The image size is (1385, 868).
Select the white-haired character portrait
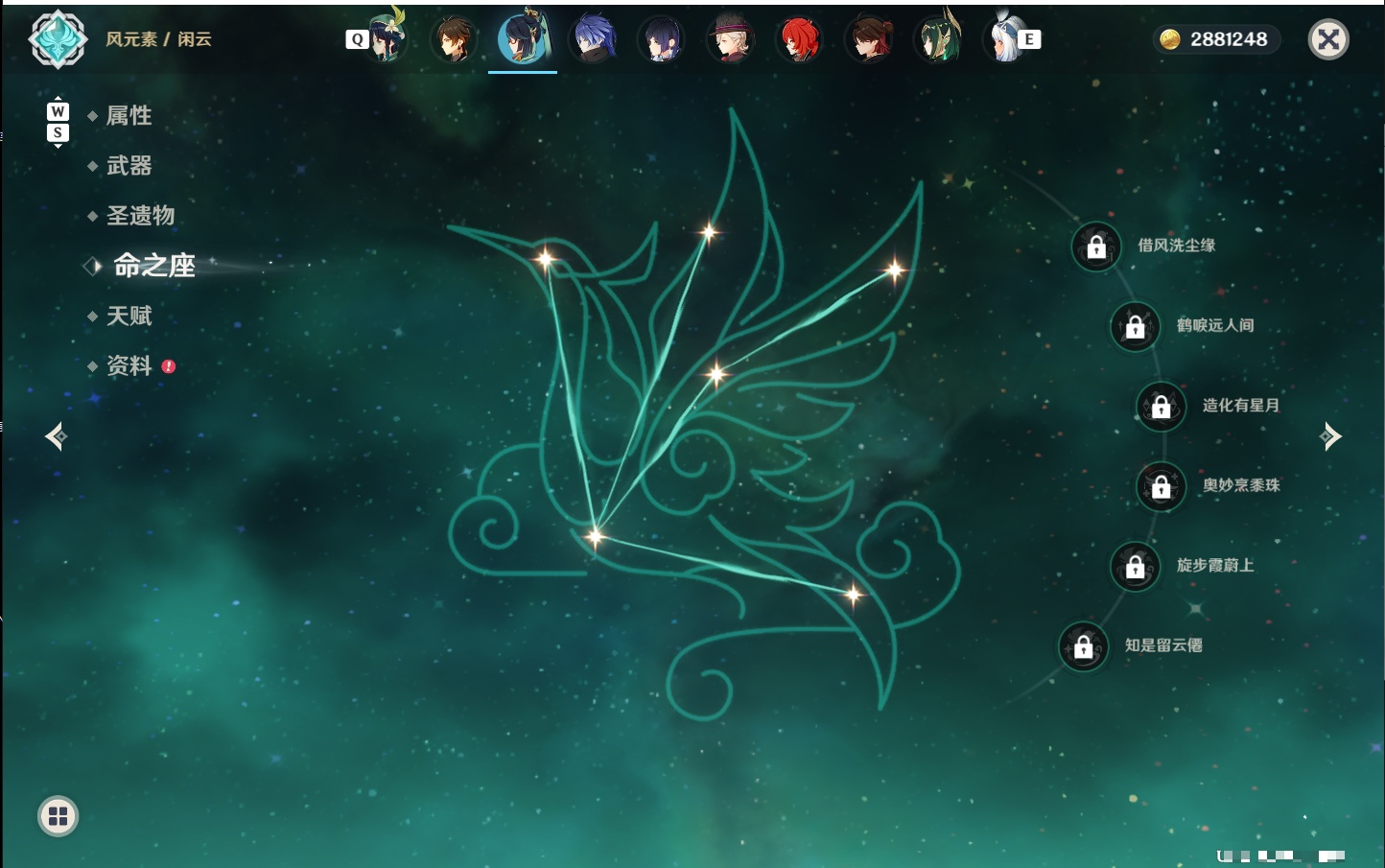[1002, 37]
